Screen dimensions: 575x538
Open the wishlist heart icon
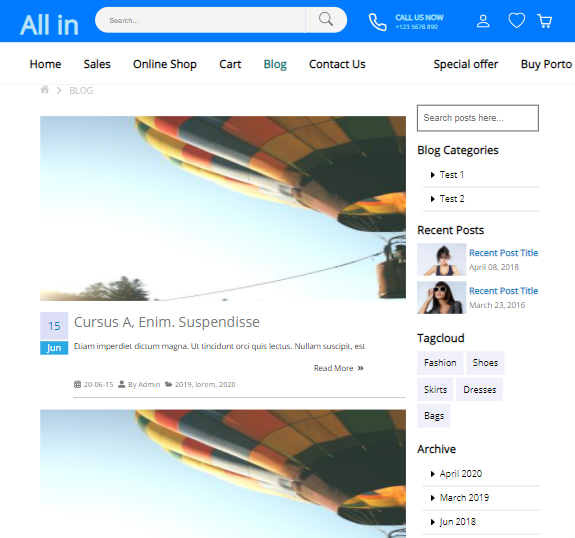pyautogui.click(x=516, y=21)
